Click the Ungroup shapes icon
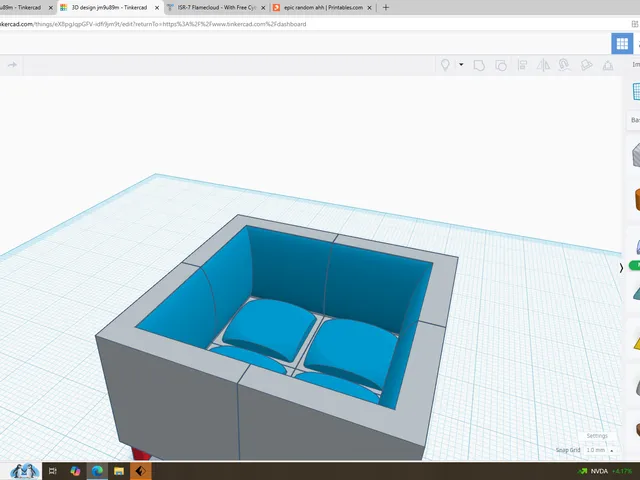Screen dimensions: 640x480 501,65
